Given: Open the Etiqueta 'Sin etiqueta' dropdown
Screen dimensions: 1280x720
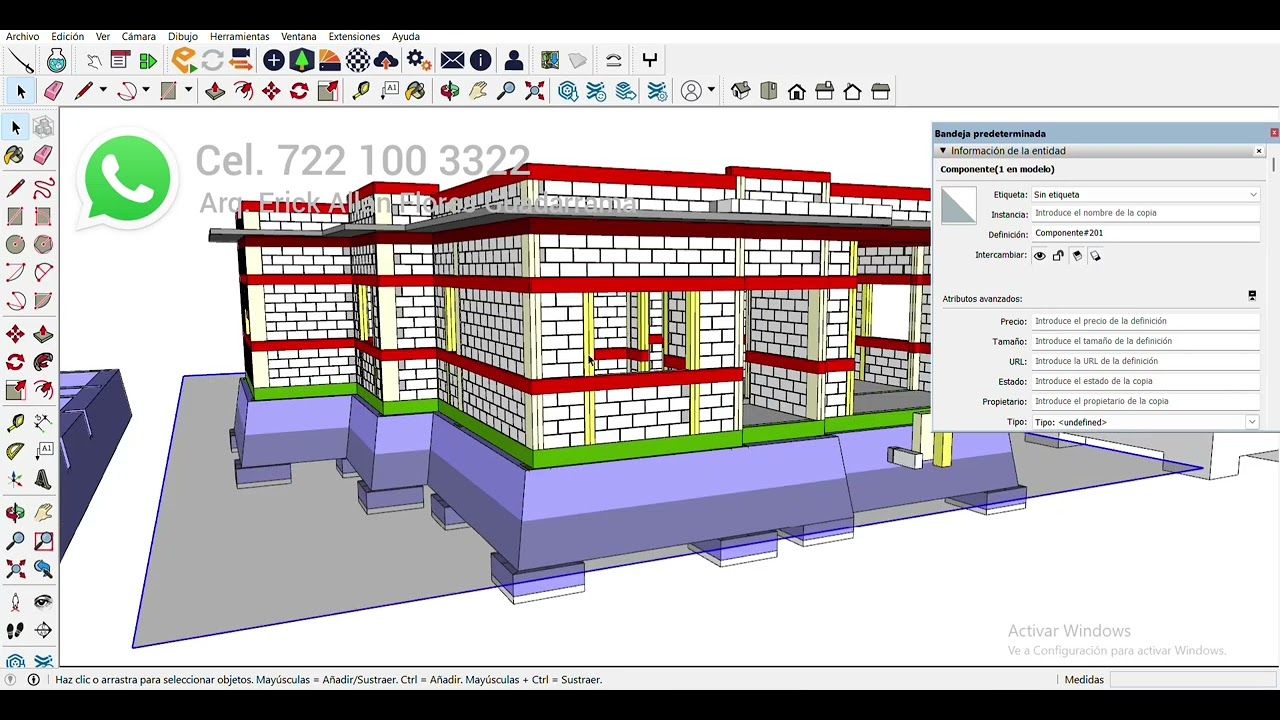Looking at the screenshot, I should click(x=1145, y=195).
